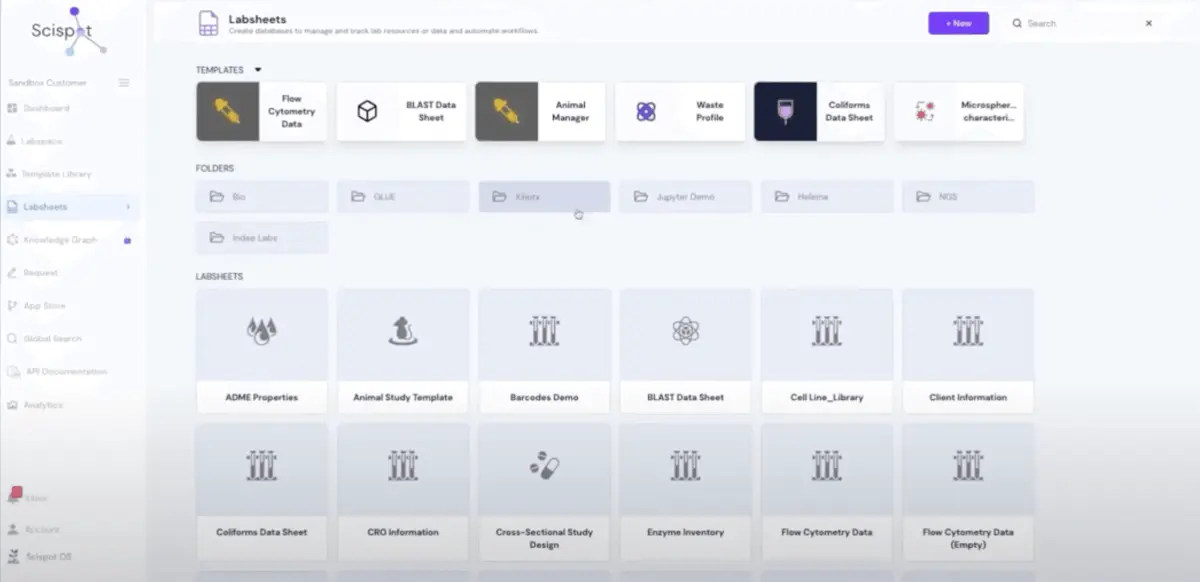The width and height of the screenshot is (1200, 582).
Task: Open the ADME Properties label
Action: tap(262, 397)
